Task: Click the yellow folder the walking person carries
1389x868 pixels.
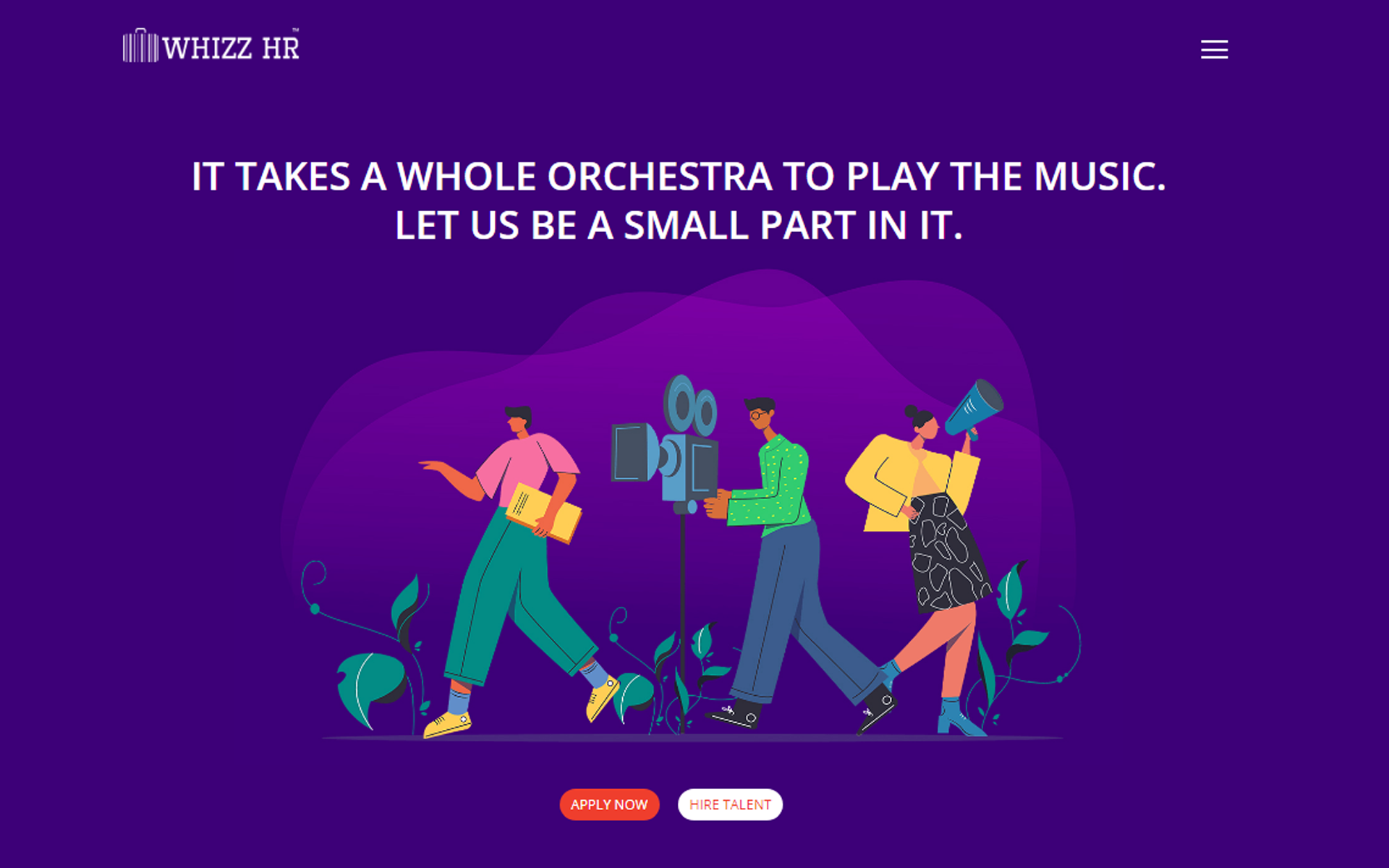Action: [x=543, y=513]
